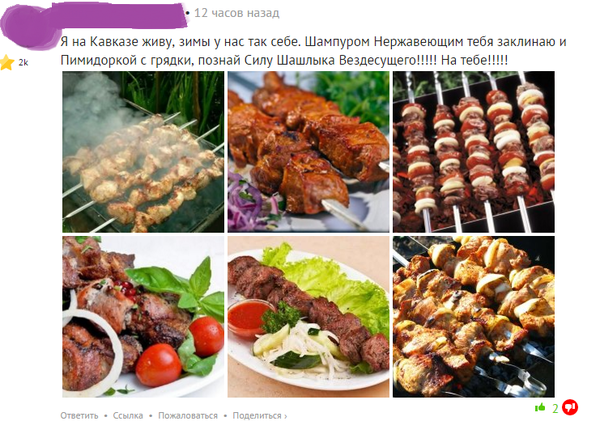Click the 2k rating count
Viewport: 600px width, 438px height.
(x=23, y=63)
